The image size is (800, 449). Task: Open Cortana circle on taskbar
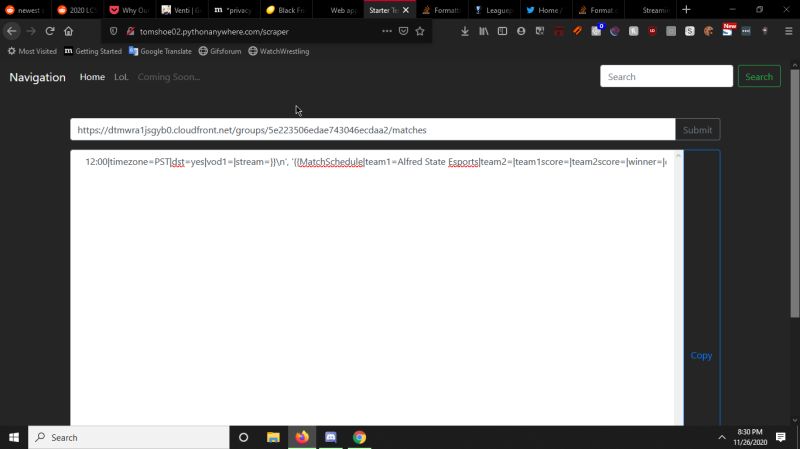(243, 437)
